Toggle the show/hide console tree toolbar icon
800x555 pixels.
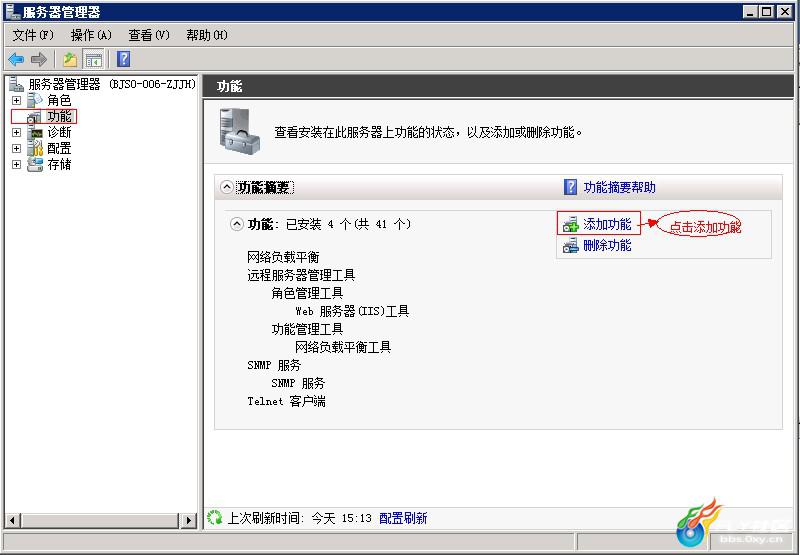coord(94,60)
